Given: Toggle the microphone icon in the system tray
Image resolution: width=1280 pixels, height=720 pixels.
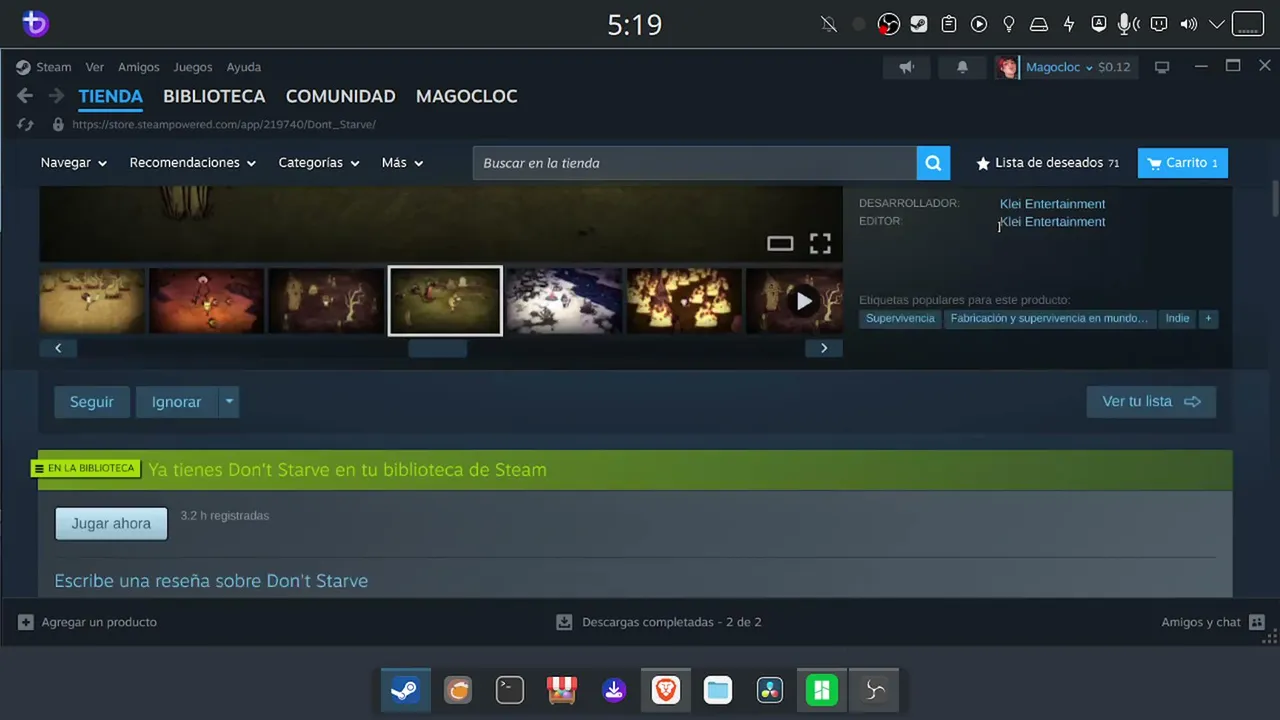Looking at the screenshot, I should click(x=1128, y=24).
